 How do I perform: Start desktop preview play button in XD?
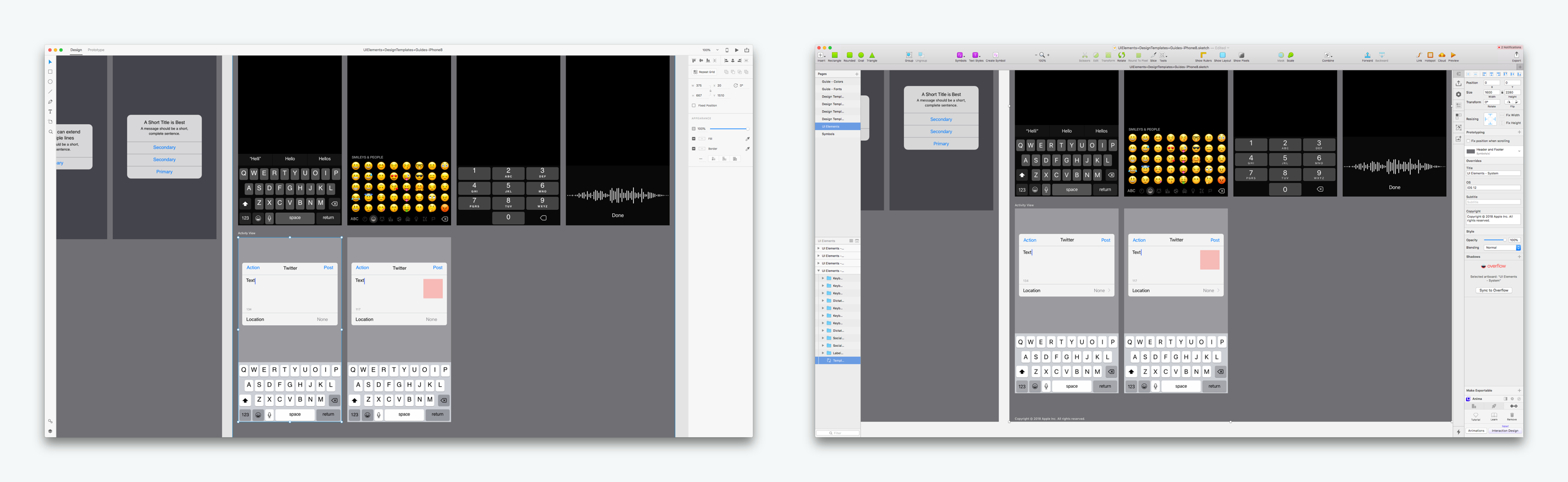coord(737,50)
